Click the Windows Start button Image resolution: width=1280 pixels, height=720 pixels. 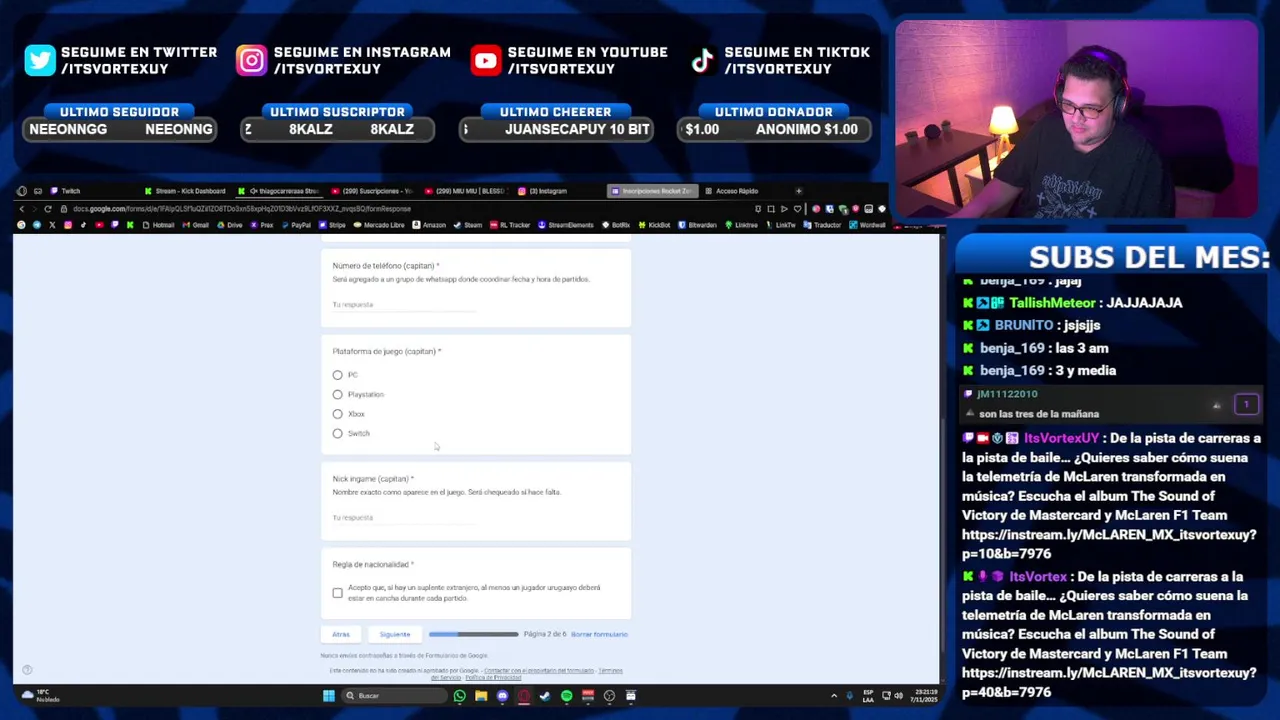tap(328, 695)
